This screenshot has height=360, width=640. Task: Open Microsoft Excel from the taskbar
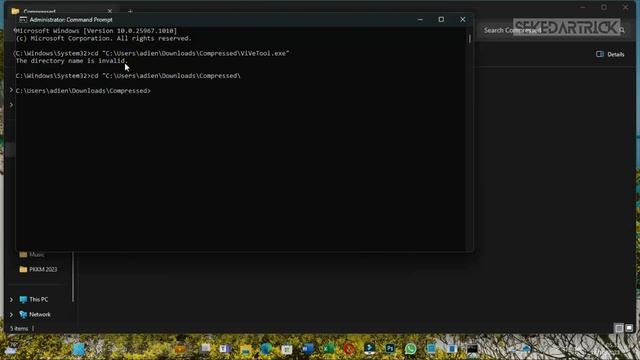pos(328,349)
